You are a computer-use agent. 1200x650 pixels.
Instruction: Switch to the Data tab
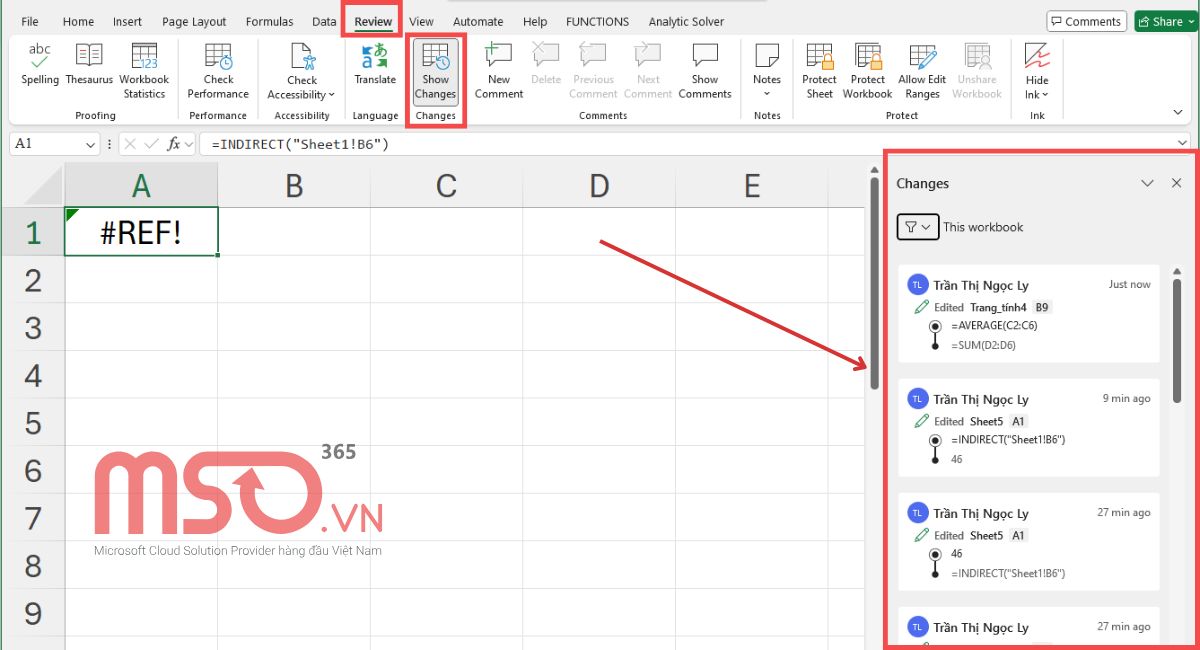324,21
